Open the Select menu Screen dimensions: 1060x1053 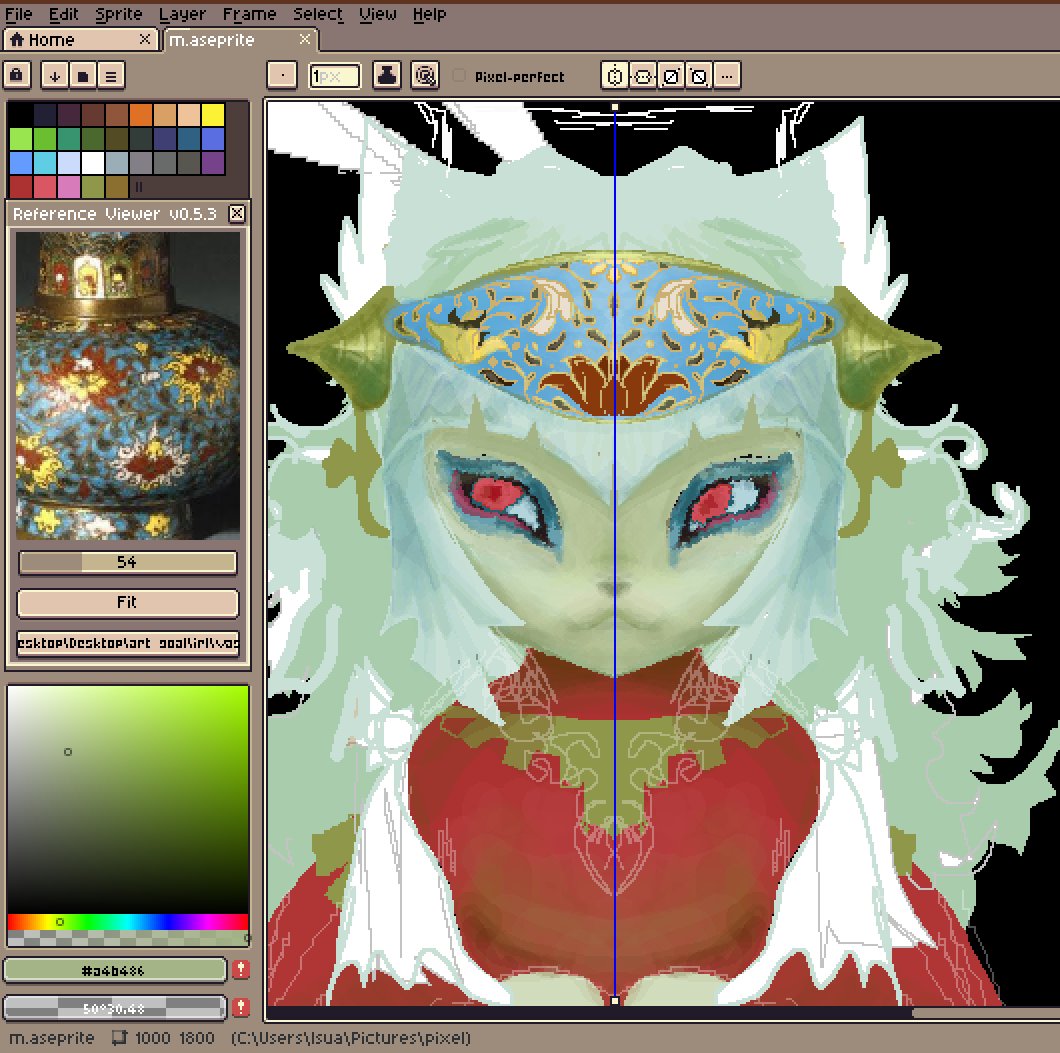pos(318,14)
